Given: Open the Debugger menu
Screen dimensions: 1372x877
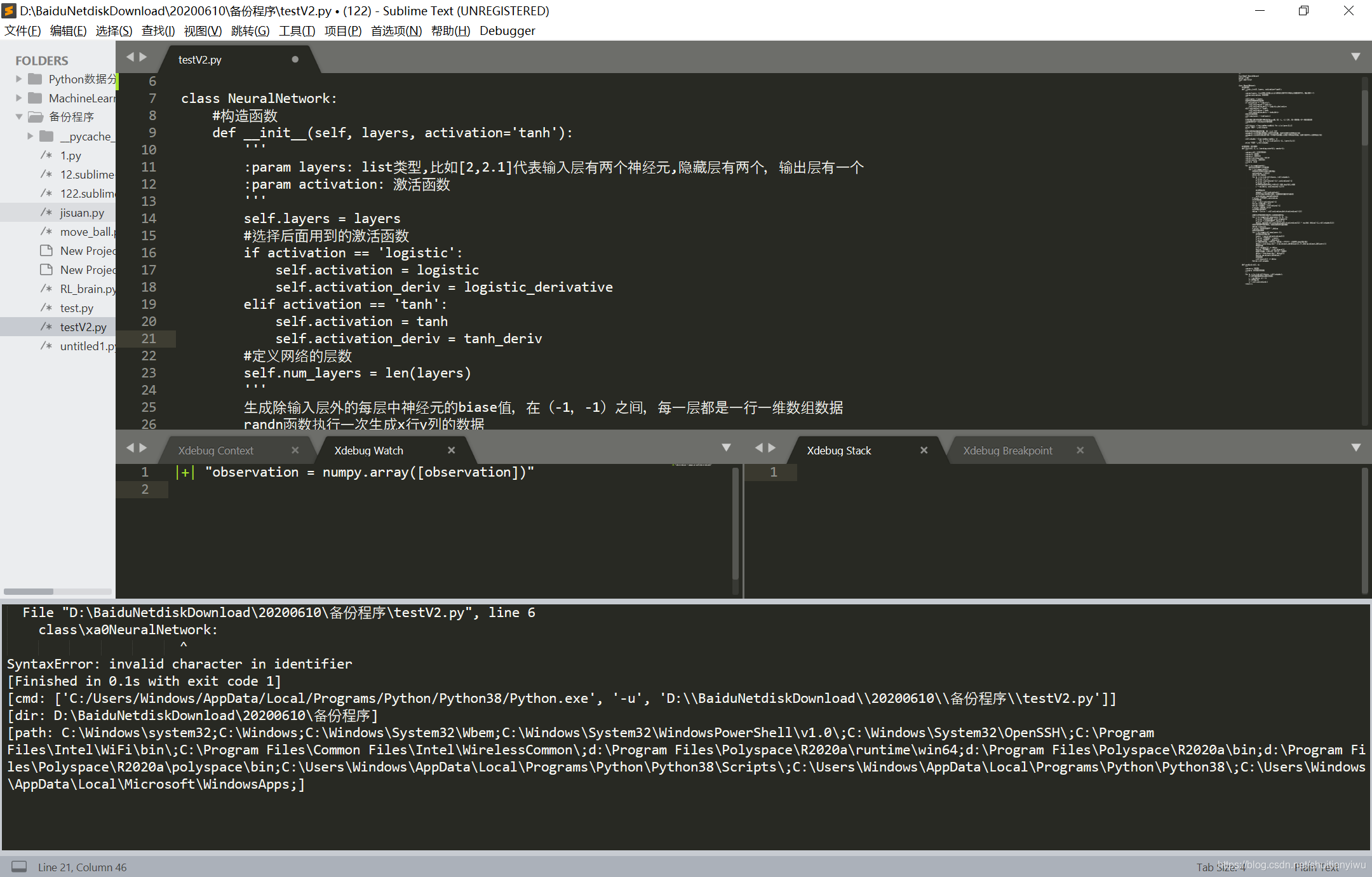Looking at the screenshot, I should (x=507, y=31).
